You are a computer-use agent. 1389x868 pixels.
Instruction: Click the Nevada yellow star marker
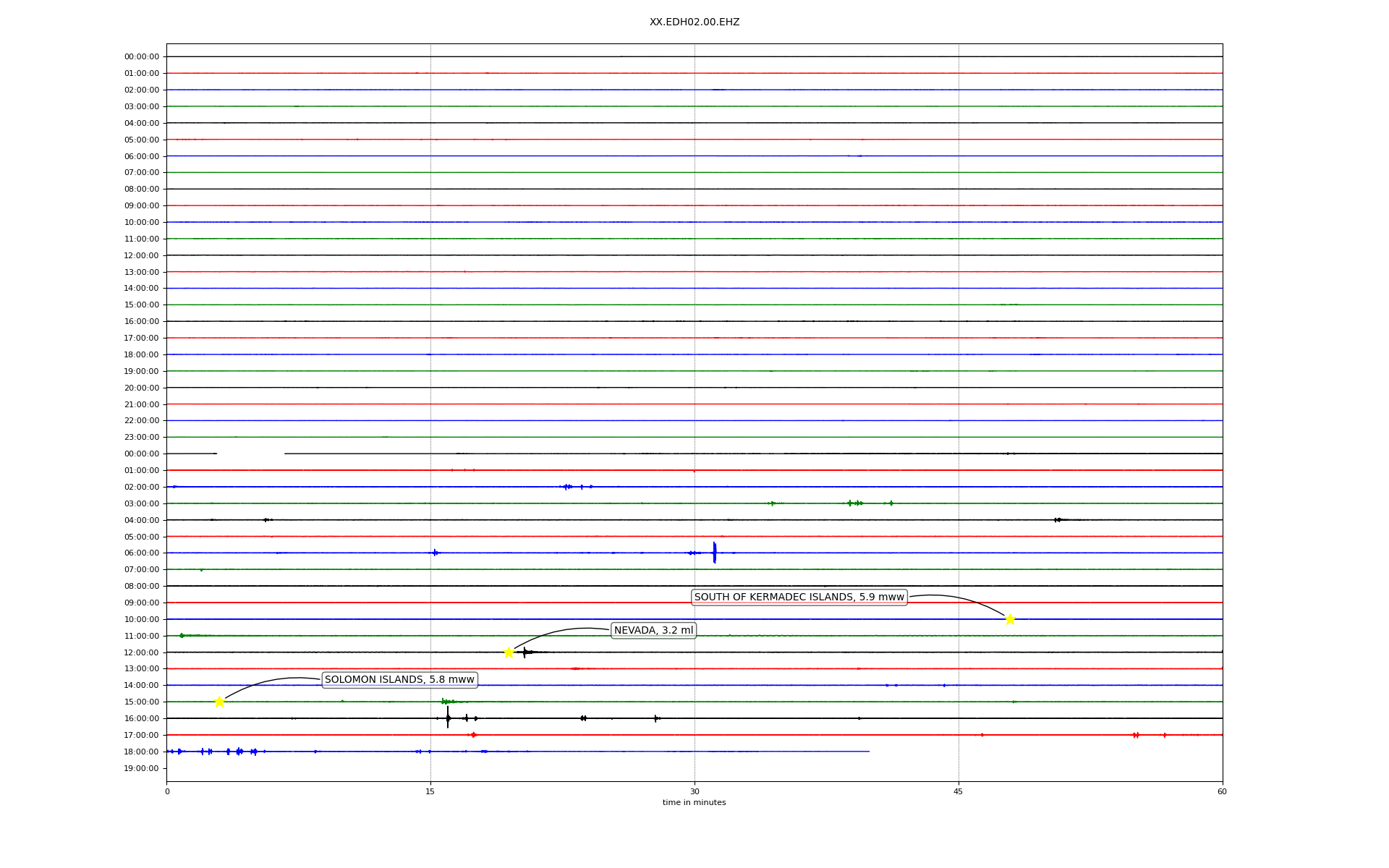coord(509,652)
